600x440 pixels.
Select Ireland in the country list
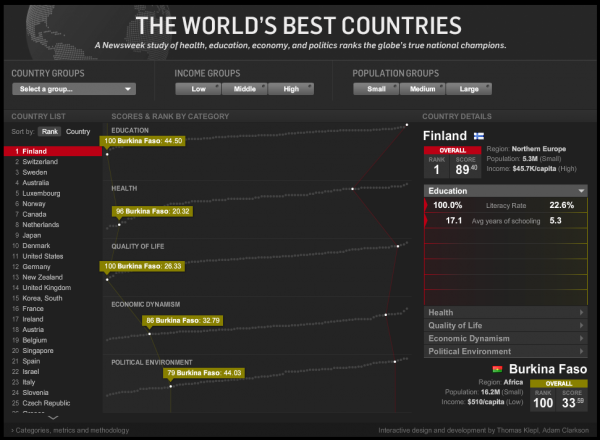coord(53,319)
